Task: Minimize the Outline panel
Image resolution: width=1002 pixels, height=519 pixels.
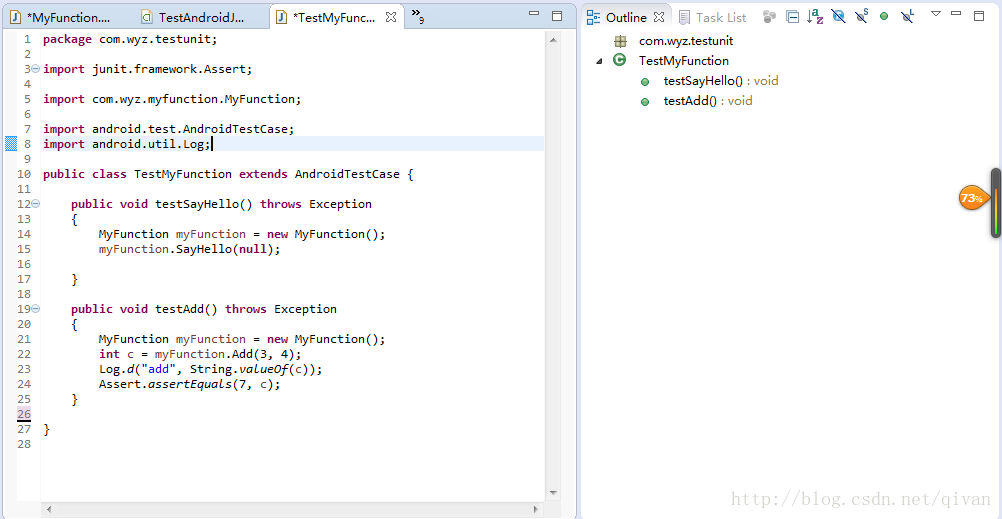Action: (x=957, y=13)
